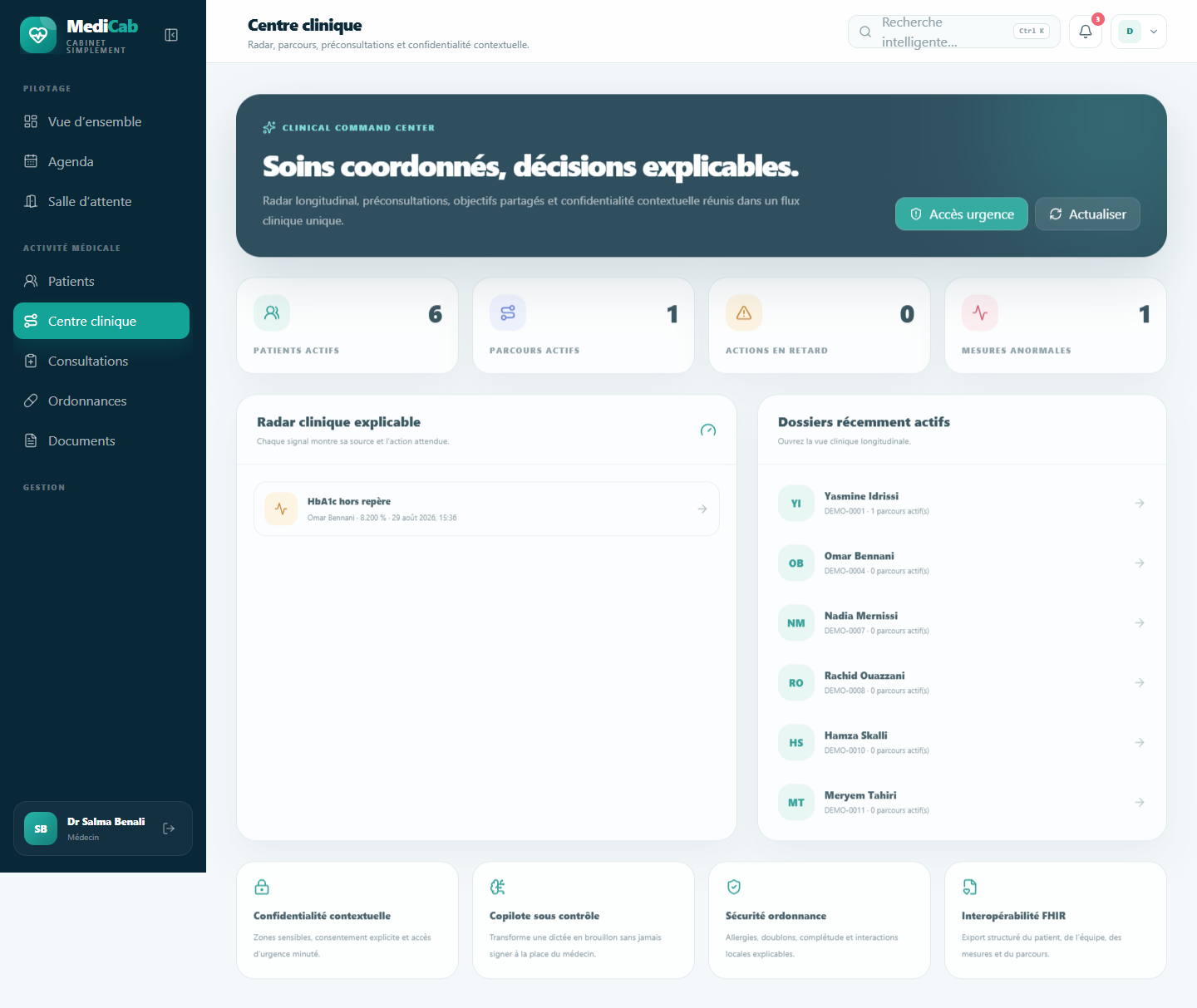
Task: Click the Interopérabilité FHIR file icon
Action: [970, 887]
